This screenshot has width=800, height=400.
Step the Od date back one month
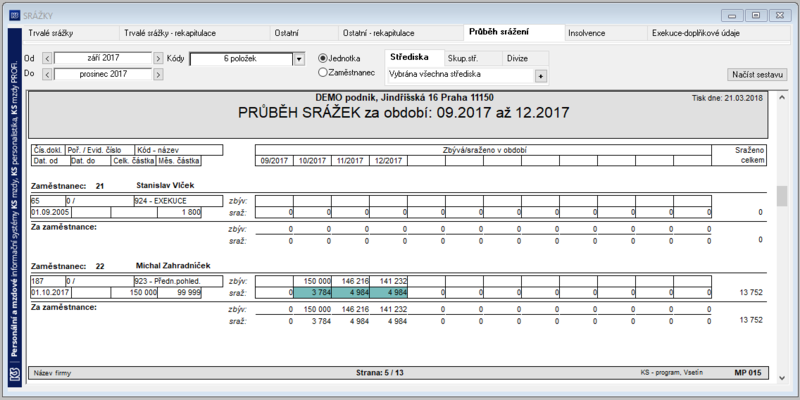(47, 58)
